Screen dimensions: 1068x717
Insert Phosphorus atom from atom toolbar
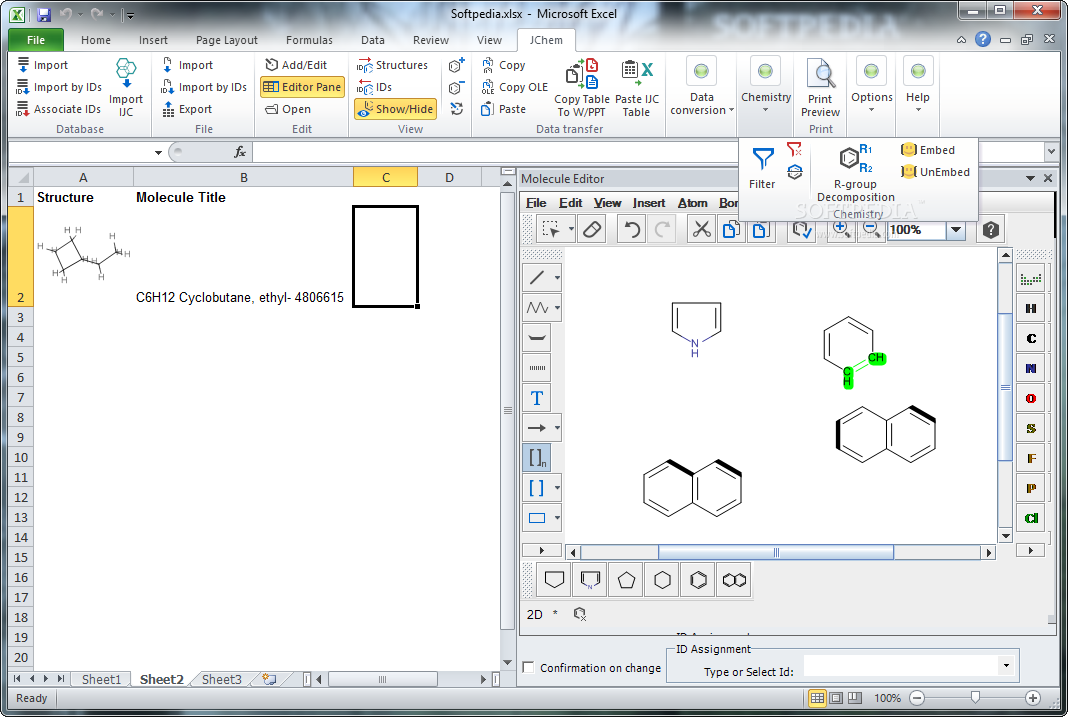coord(1031,488)
